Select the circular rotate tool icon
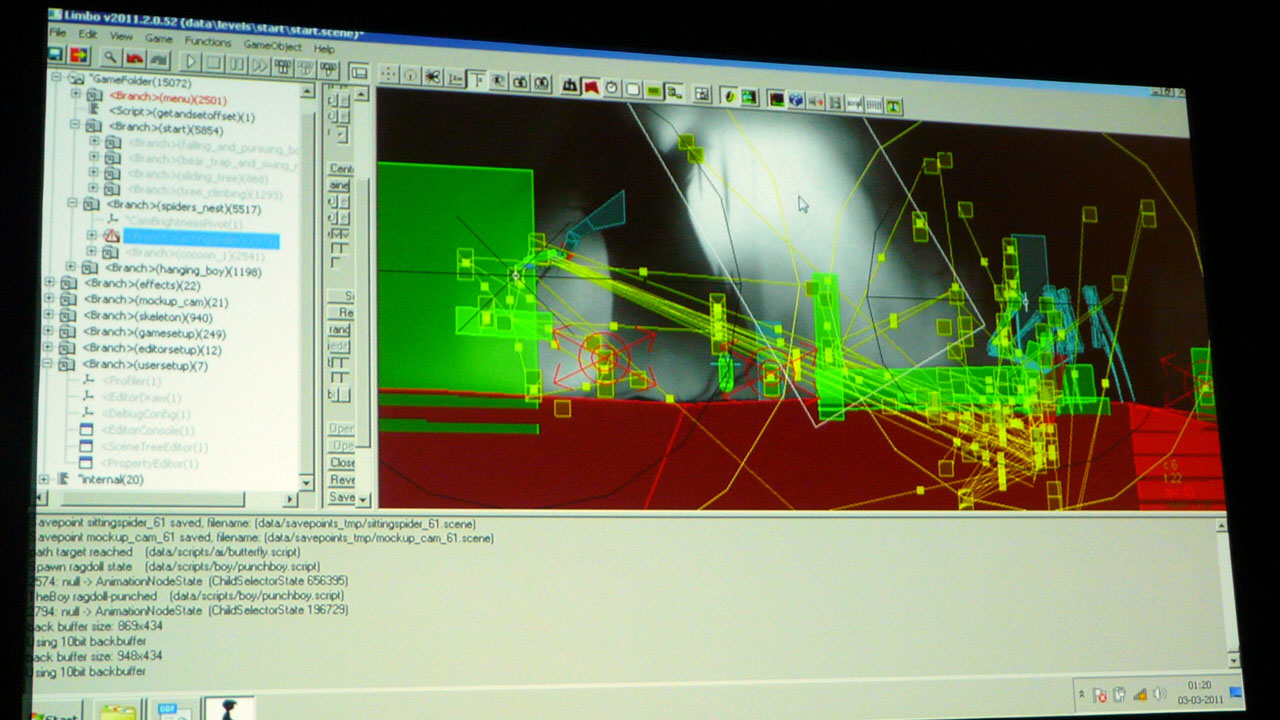 click(x=411, y=75)
